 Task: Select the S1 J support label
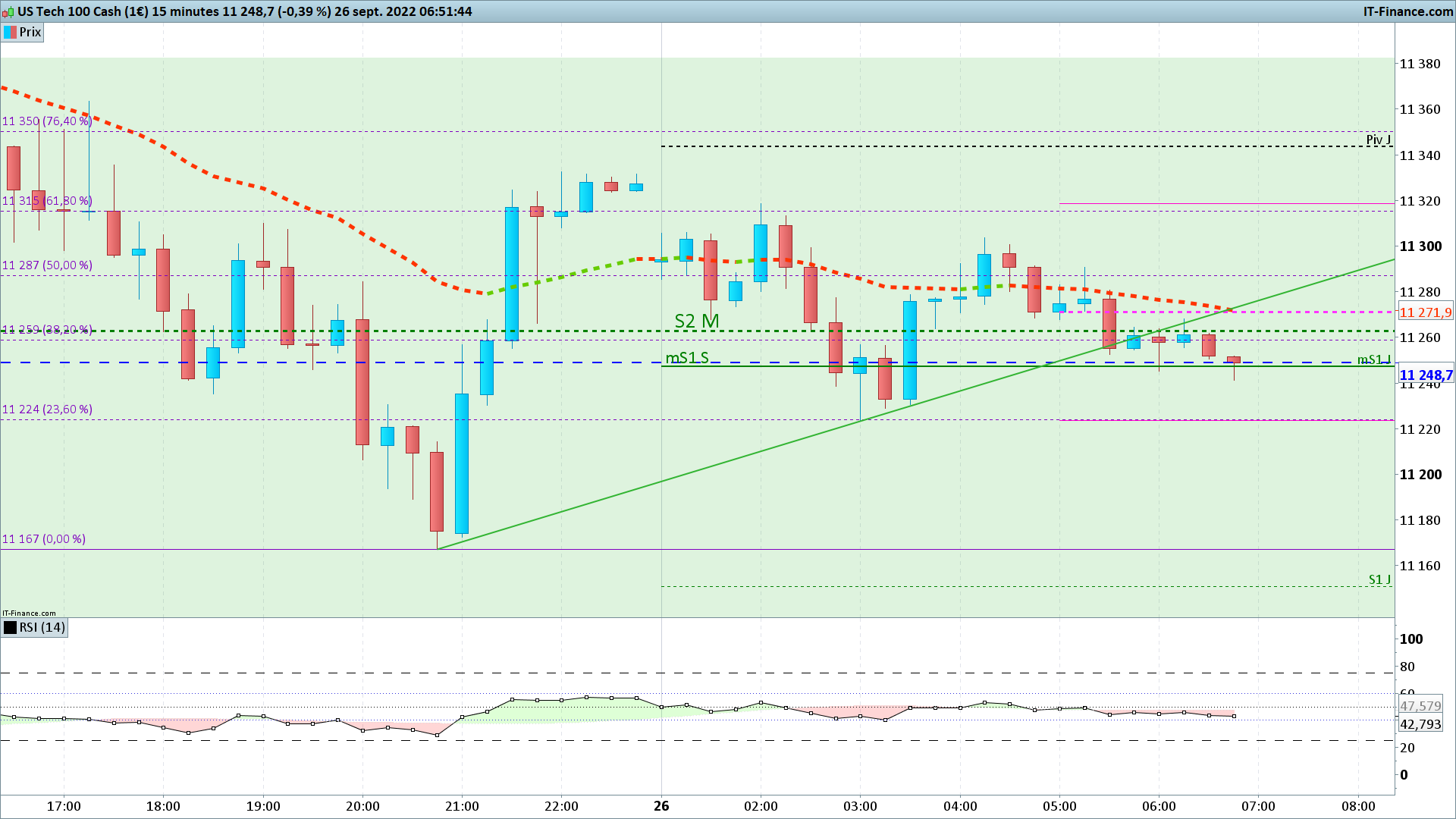click(x=1379, y=579)
